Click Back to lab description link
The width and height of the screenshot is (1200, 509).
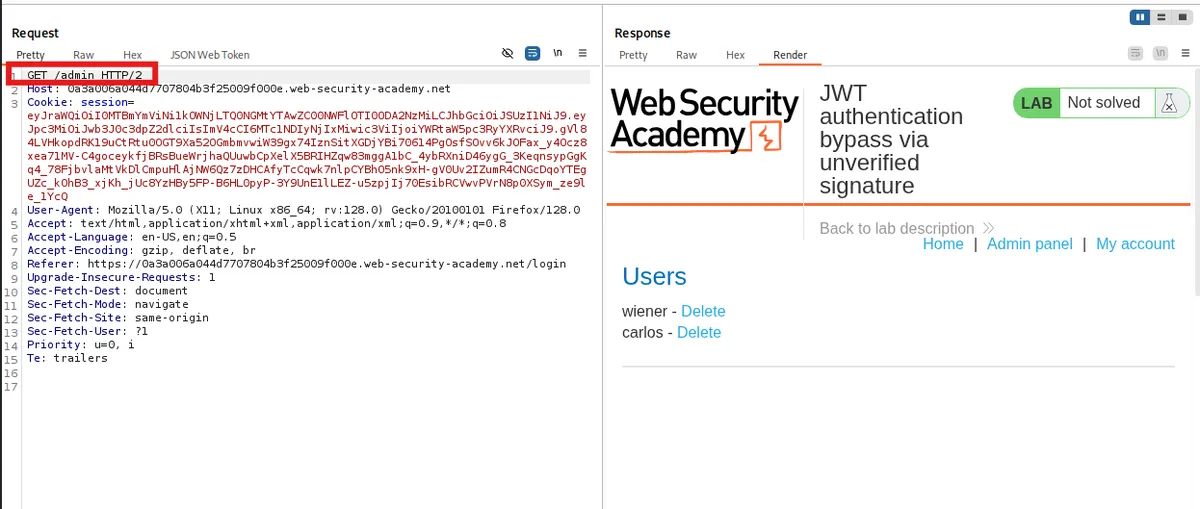point(906,228)
